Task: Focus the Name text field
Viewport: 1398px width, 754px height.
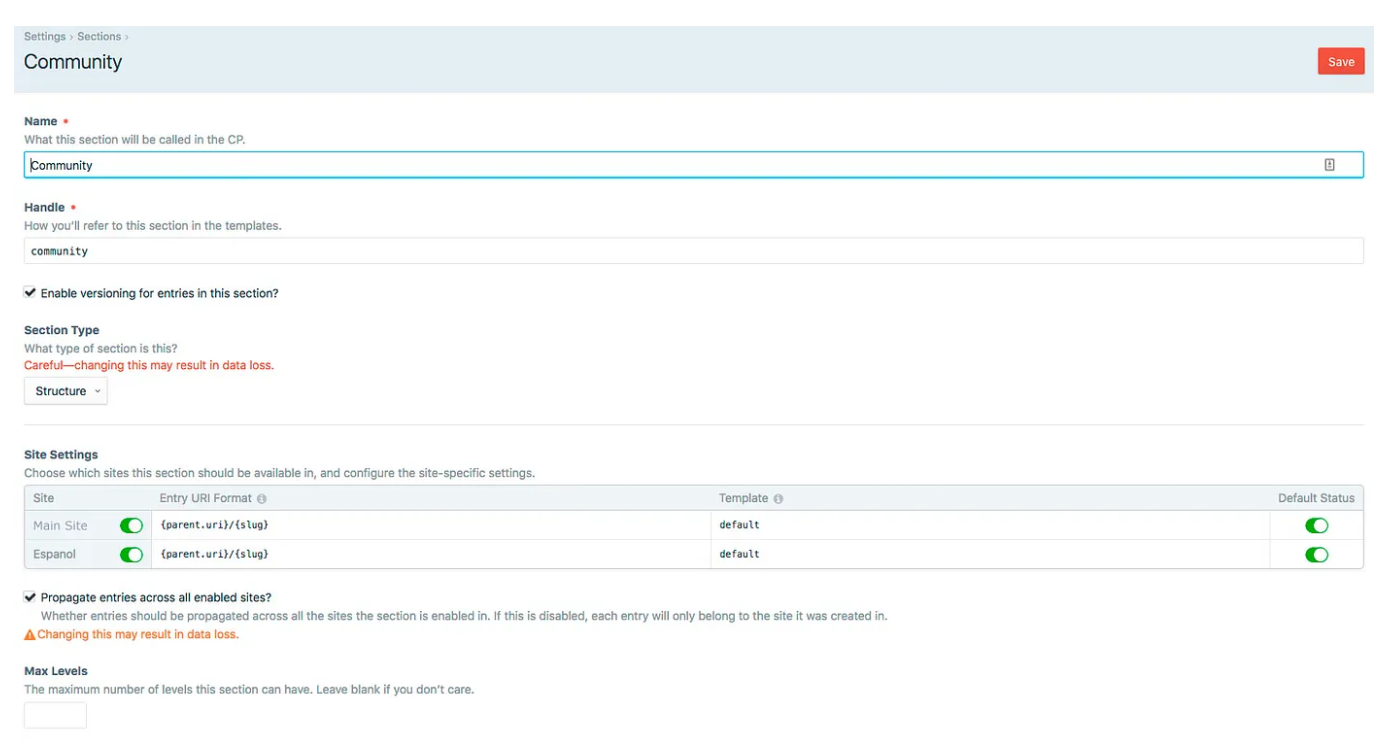Action: (x=670, y=165)
